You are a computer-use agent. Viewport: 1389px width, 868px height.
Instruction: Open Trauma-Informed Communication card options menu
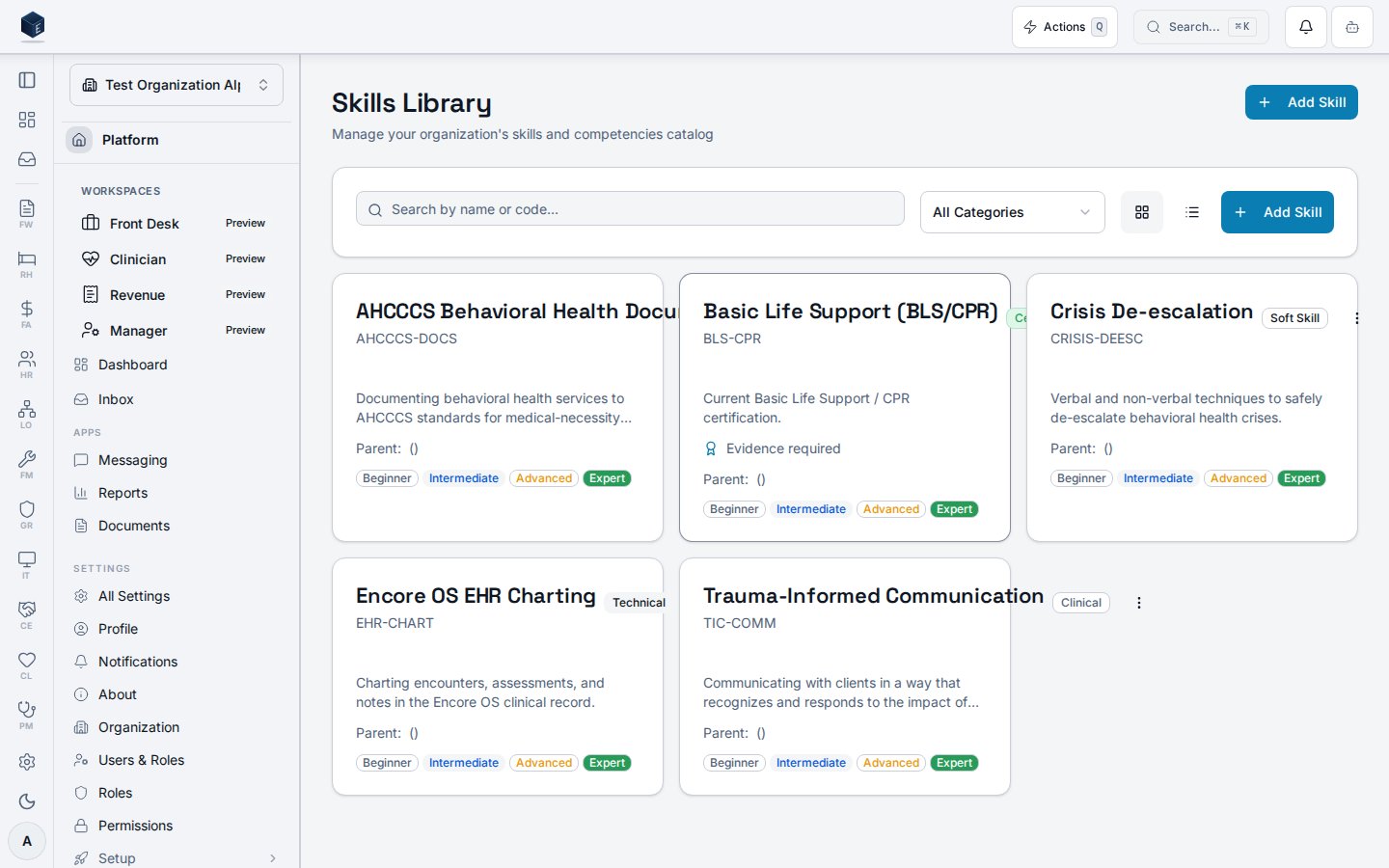click(1138, 603)
